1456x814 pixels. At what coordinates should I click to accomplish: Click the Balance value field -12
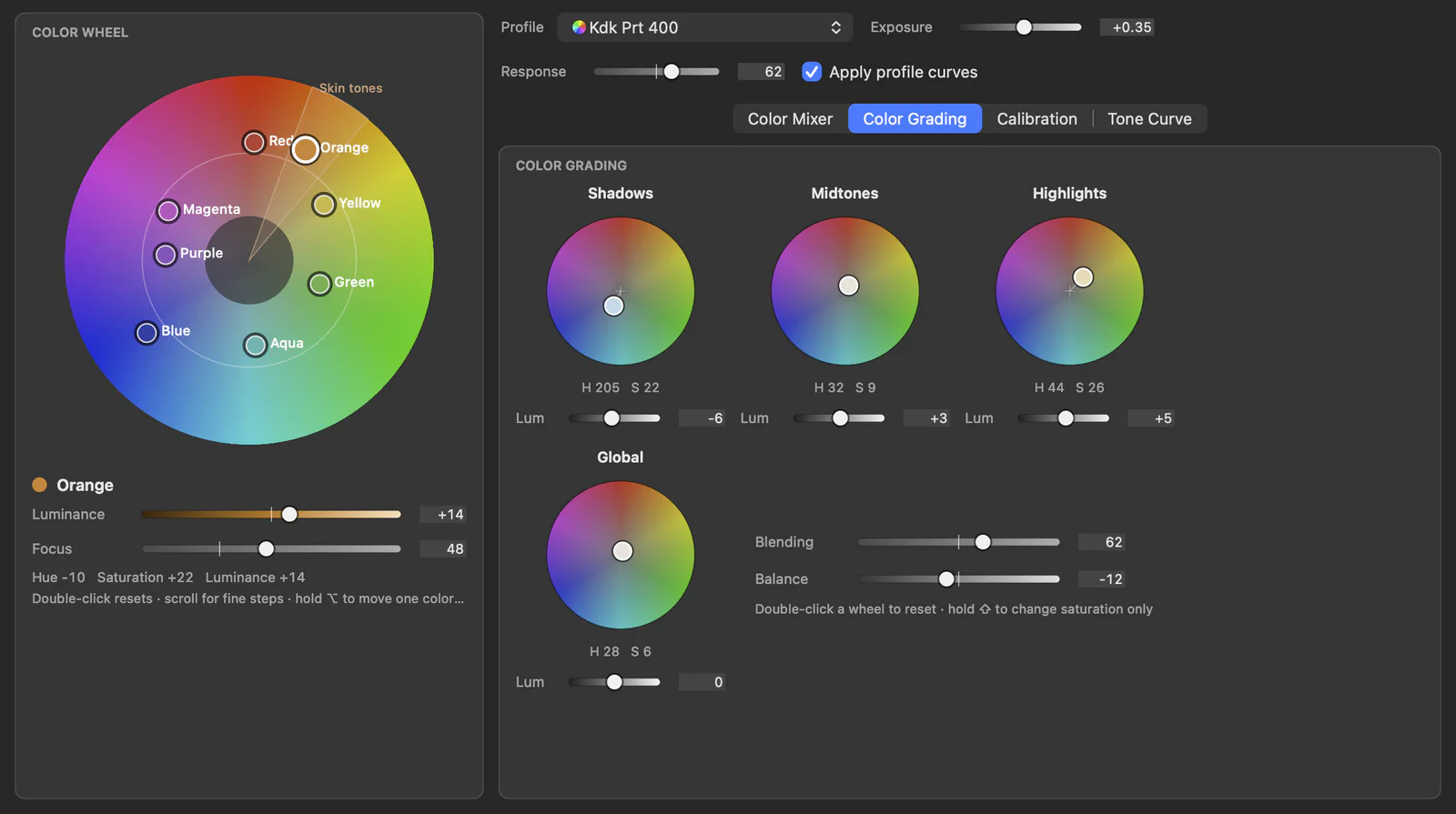(1102, 579)
